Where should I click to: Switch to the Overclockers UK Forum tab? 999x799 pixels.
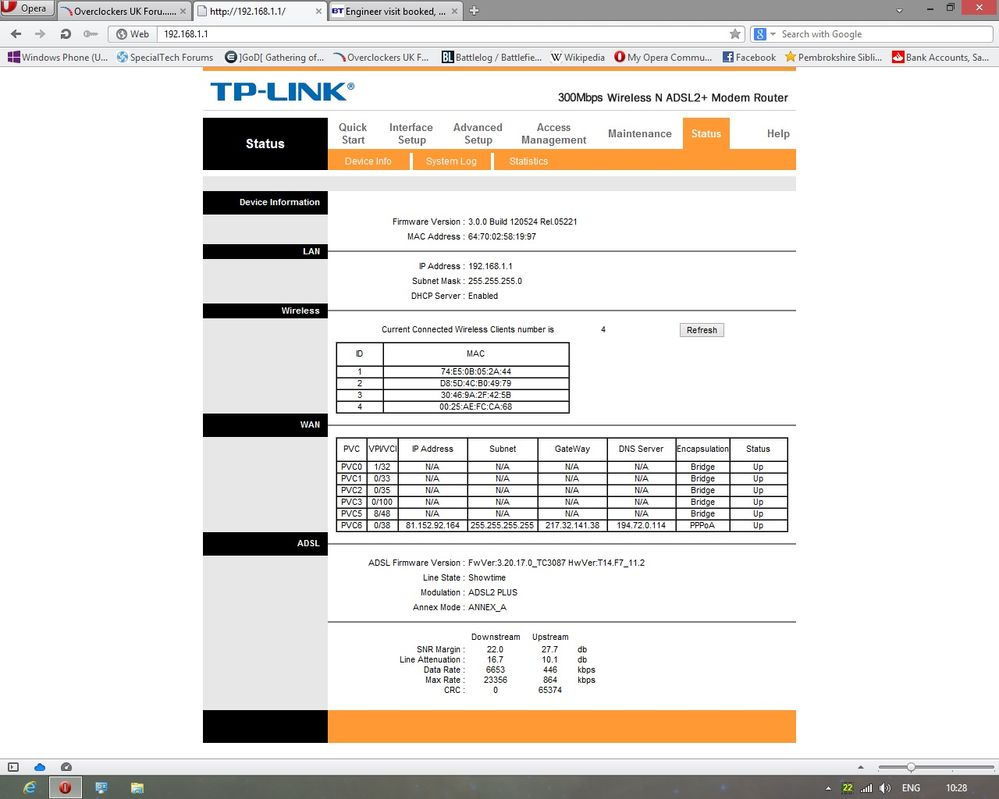119,11
